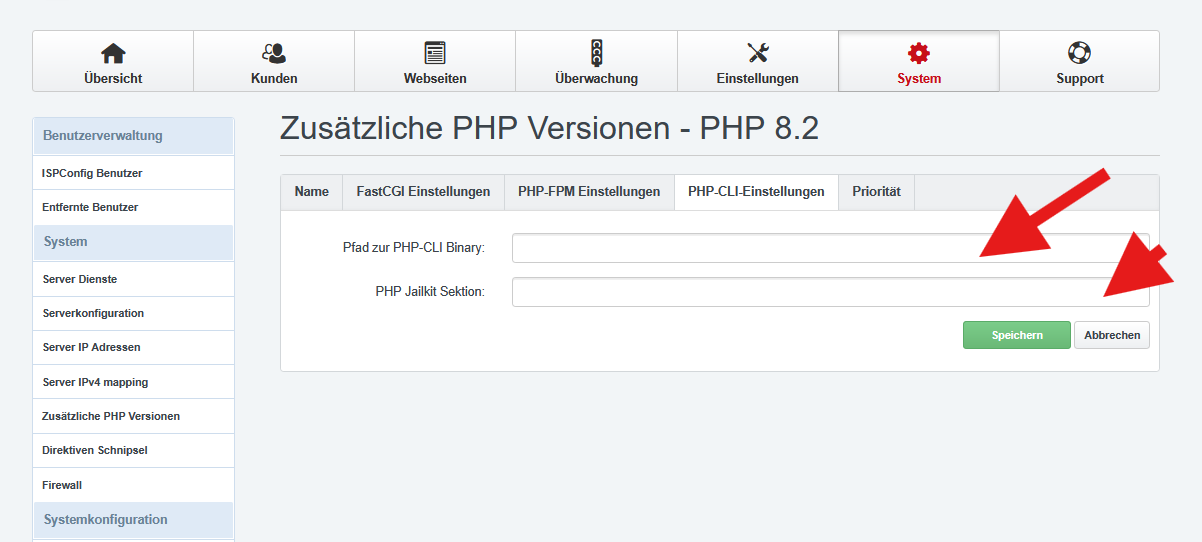Image resolution: width=1202 pixels, height=542 pixels.
Task: Click the System gear icon
Action: click(x=919, y=53)
